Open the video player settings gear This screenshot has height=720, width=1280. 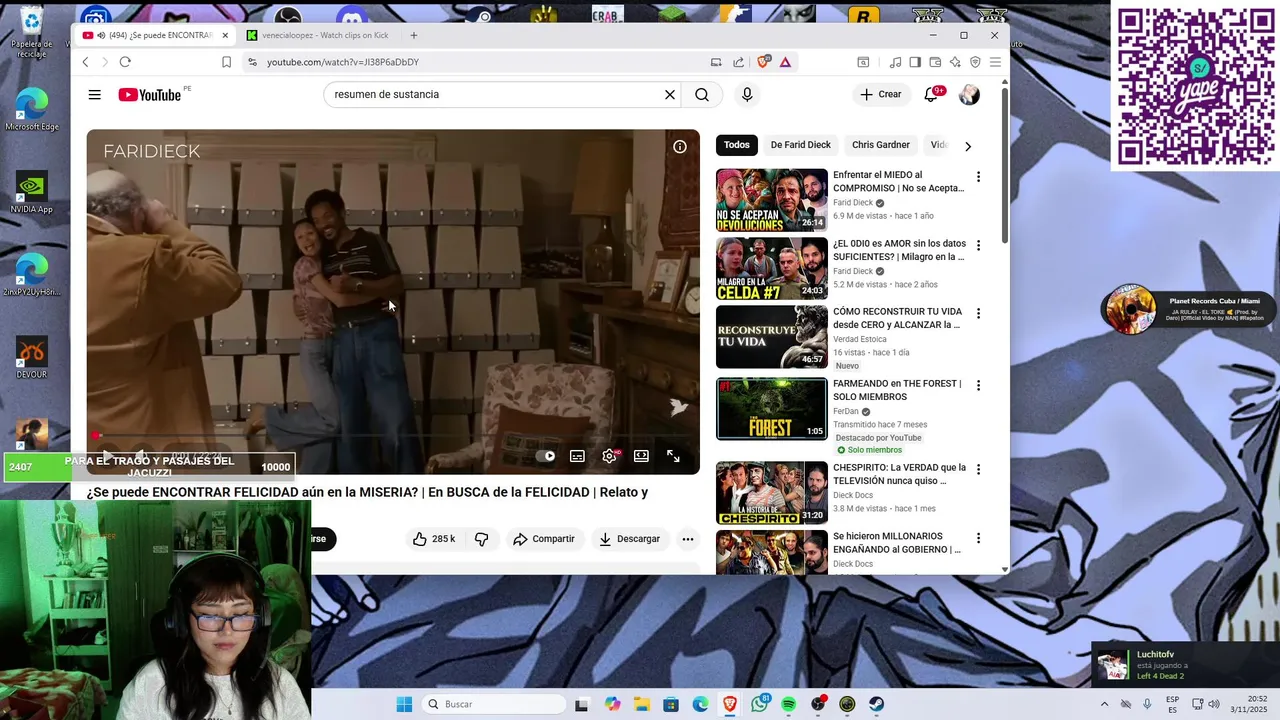point(609,456)
